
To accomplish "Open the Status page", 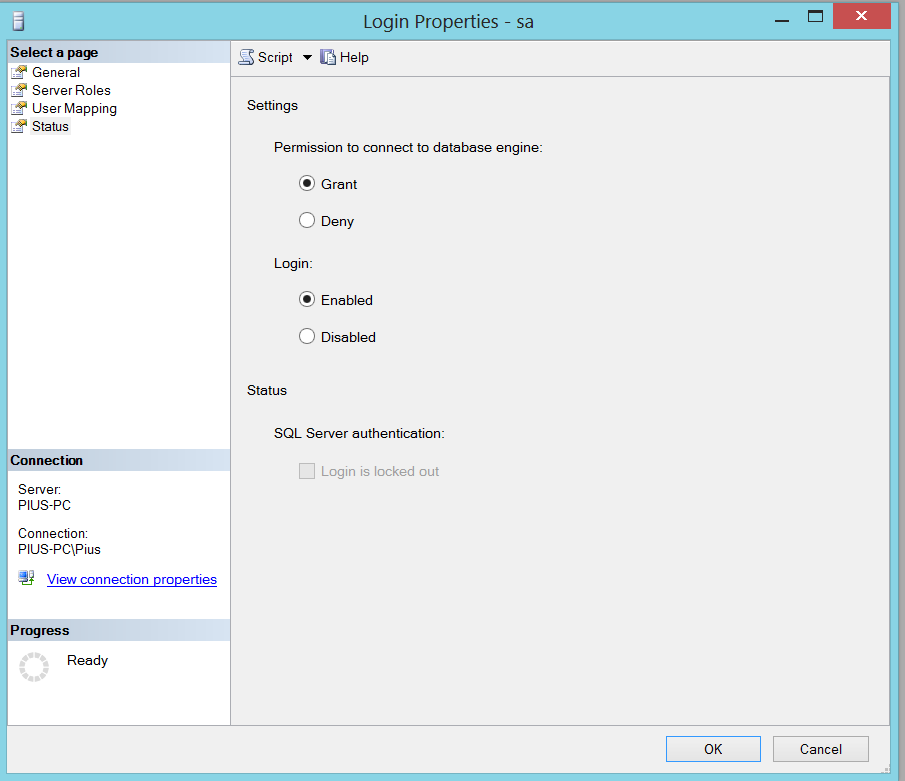I will 50,126.
